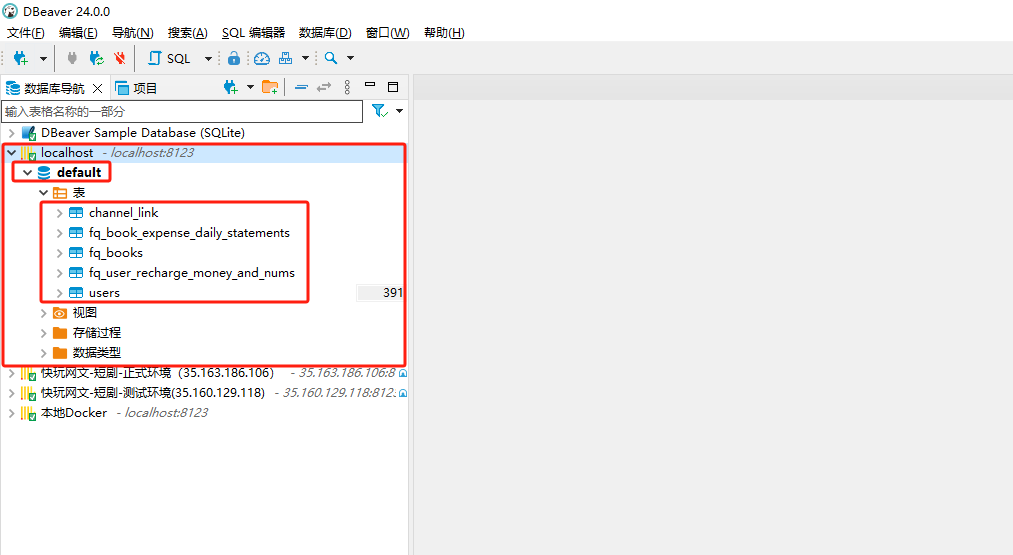Click the Reconnect plug icon with green arrows

click(96, 58)
